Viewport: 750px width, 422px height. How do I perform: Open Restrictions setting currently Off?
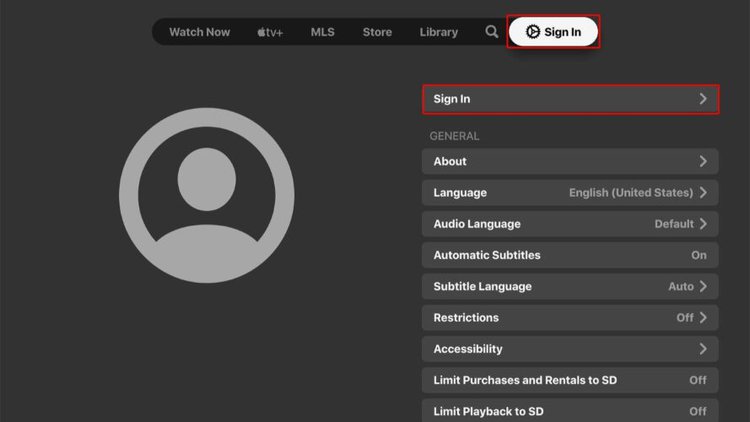click(570, 318)
